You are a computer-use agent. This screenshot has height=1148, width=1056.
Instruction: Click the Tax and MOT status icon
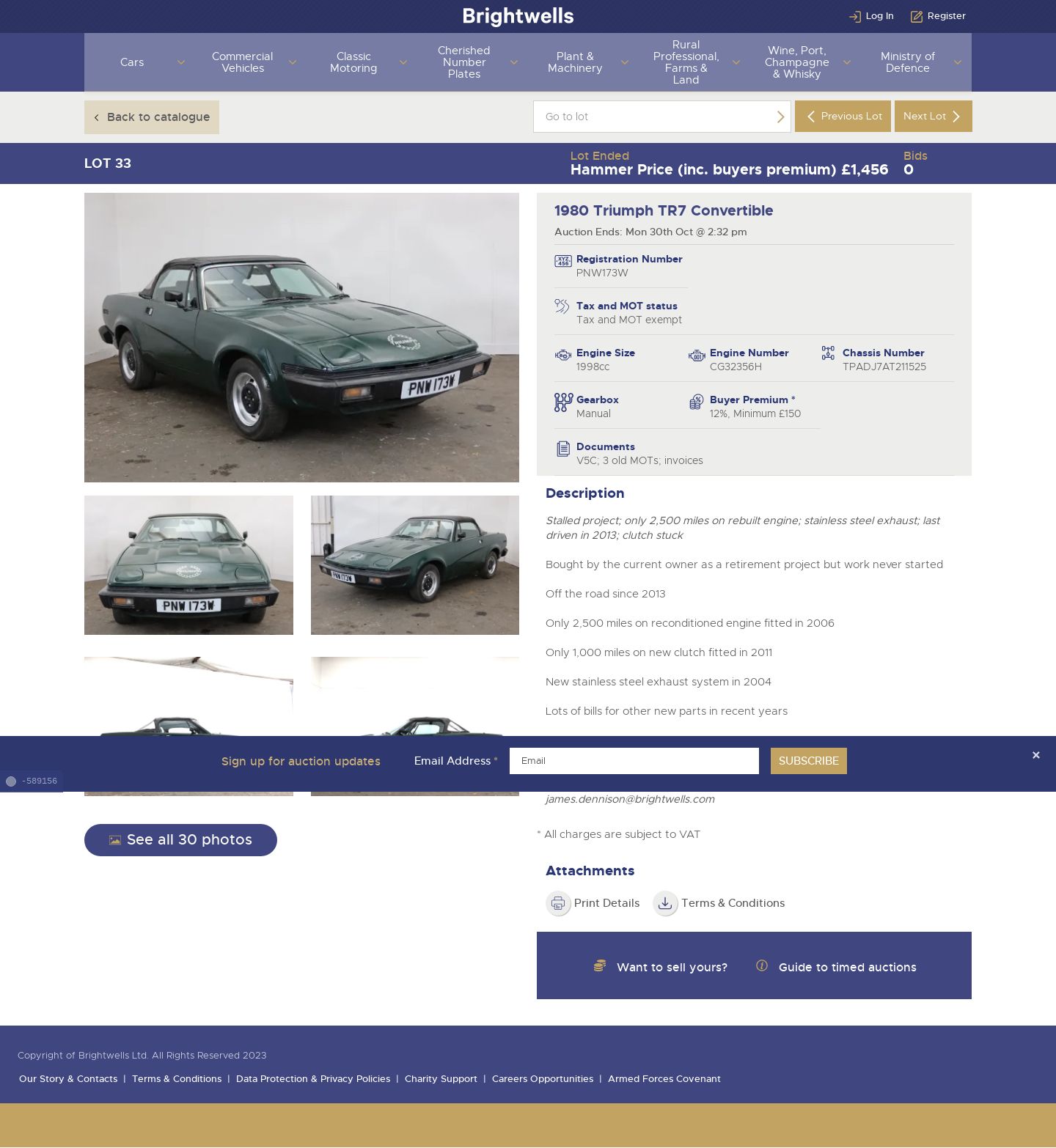click(x=562, y=306)
